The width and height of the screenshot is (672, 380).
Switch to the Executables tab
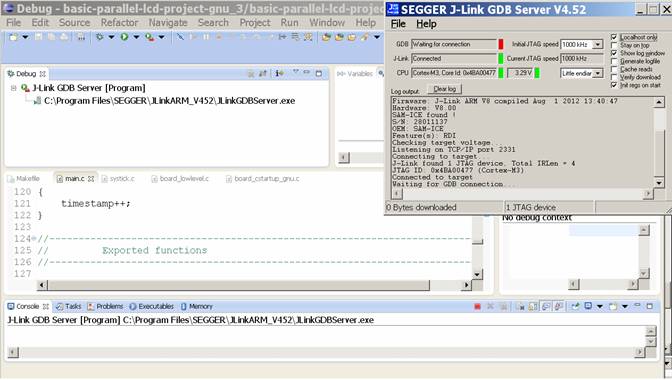pos(152,306)
